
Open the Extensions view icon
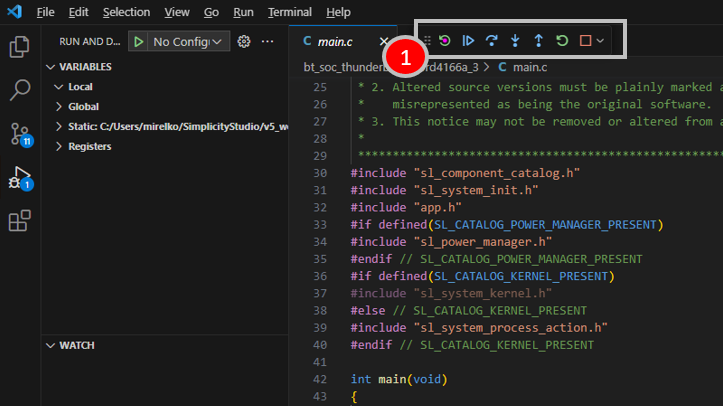click(x=19, y=221)
